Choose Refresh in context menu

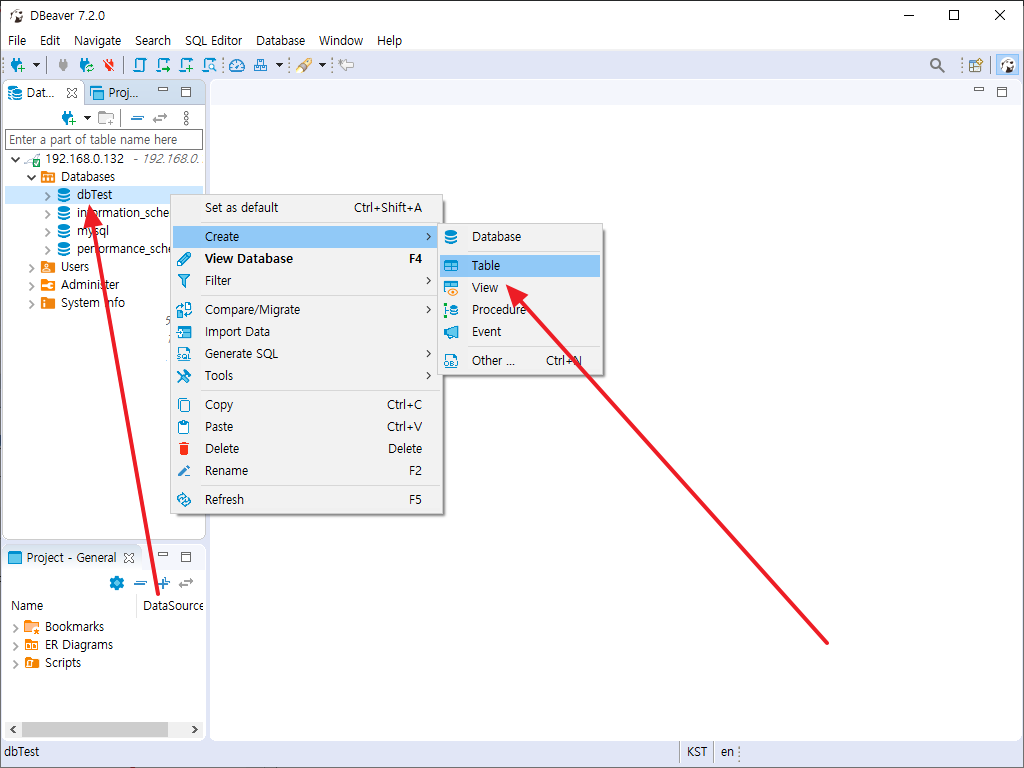coord(307,500)
